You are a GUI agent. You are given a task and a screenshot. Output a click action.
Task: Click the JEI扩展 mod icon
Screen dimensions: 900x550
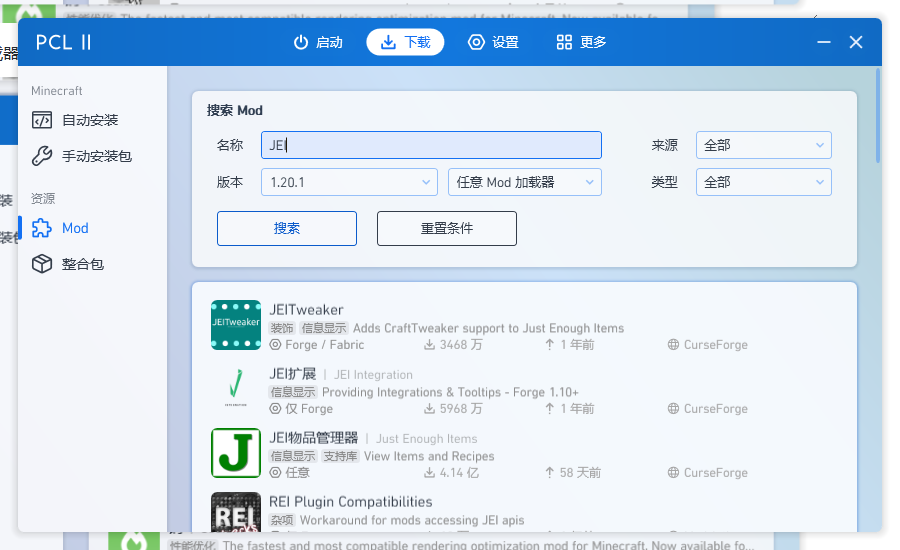pos(236,389)
